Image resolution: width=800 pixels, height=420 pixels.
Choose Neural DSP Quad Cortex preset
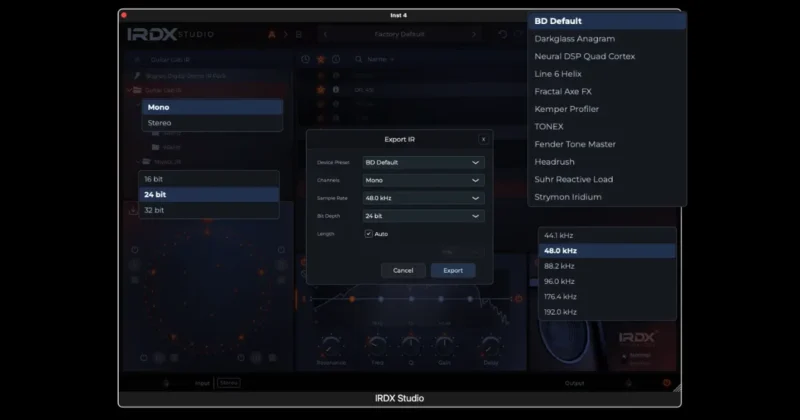pos(607,56)
